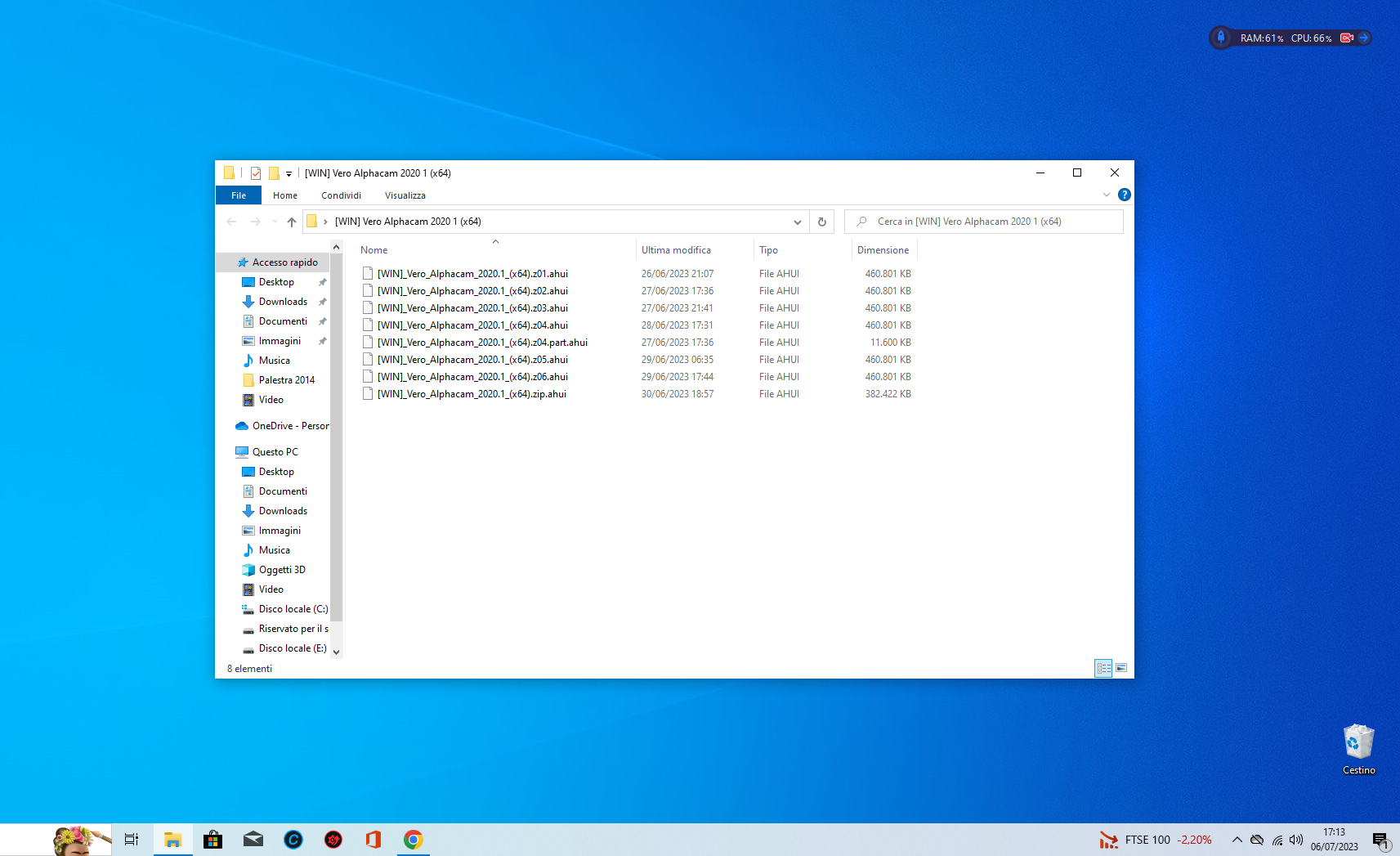The image size is (1400, 856).
Task: Sort by Ultima modifica column
Action: coord(694,250)
